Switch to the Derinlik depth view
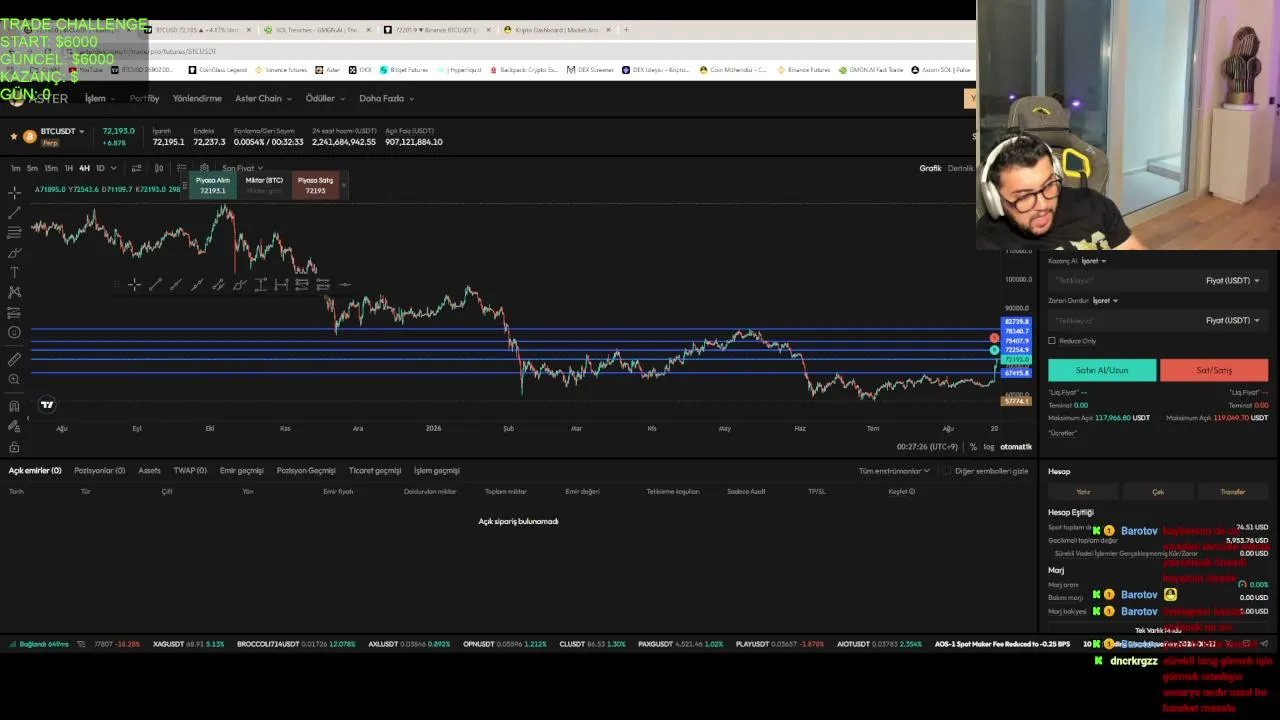This screenshot has width=1280, height=720. coord(960,168)
